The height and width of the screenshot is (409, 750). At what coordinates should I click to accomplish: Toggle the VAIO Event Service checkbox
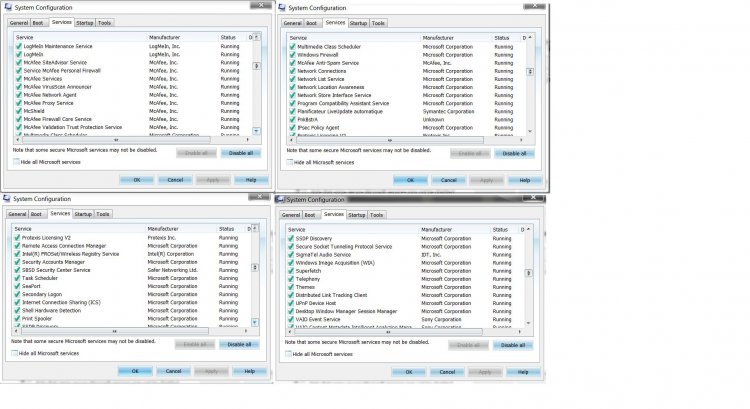(x=291, y=319)
